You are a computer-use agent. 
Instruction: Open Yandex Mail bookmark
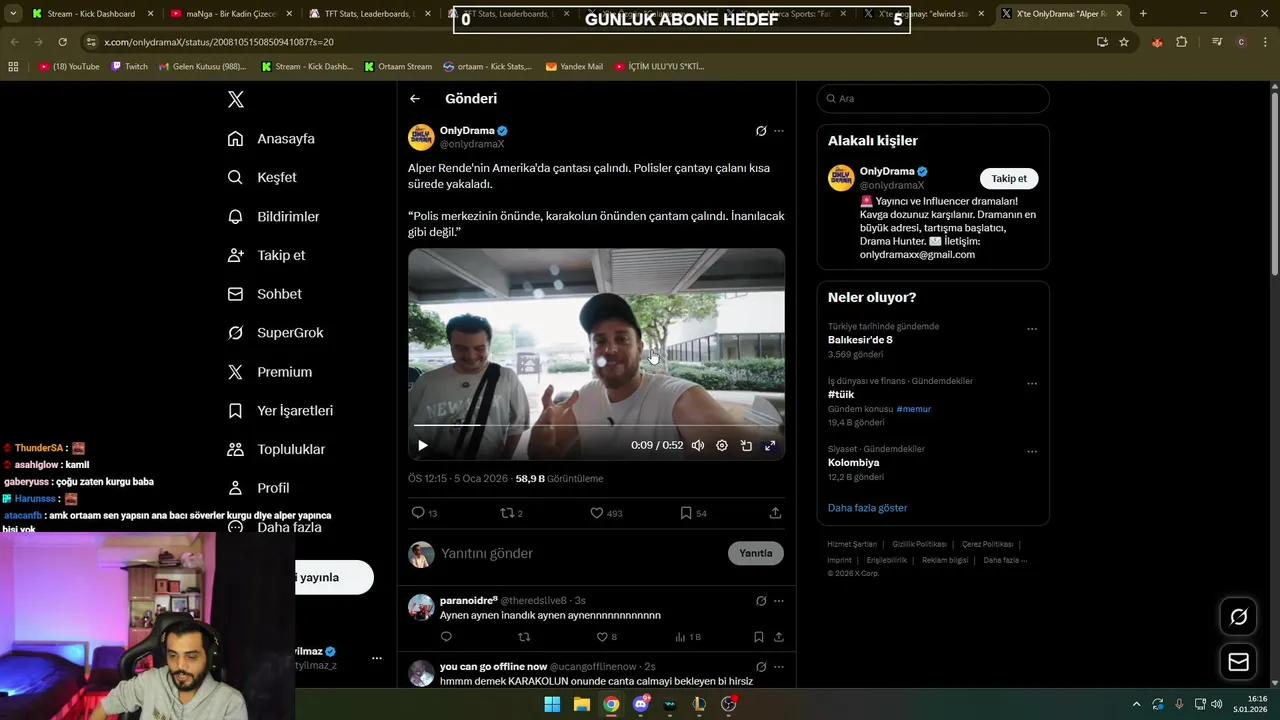[x=574, y=67]
